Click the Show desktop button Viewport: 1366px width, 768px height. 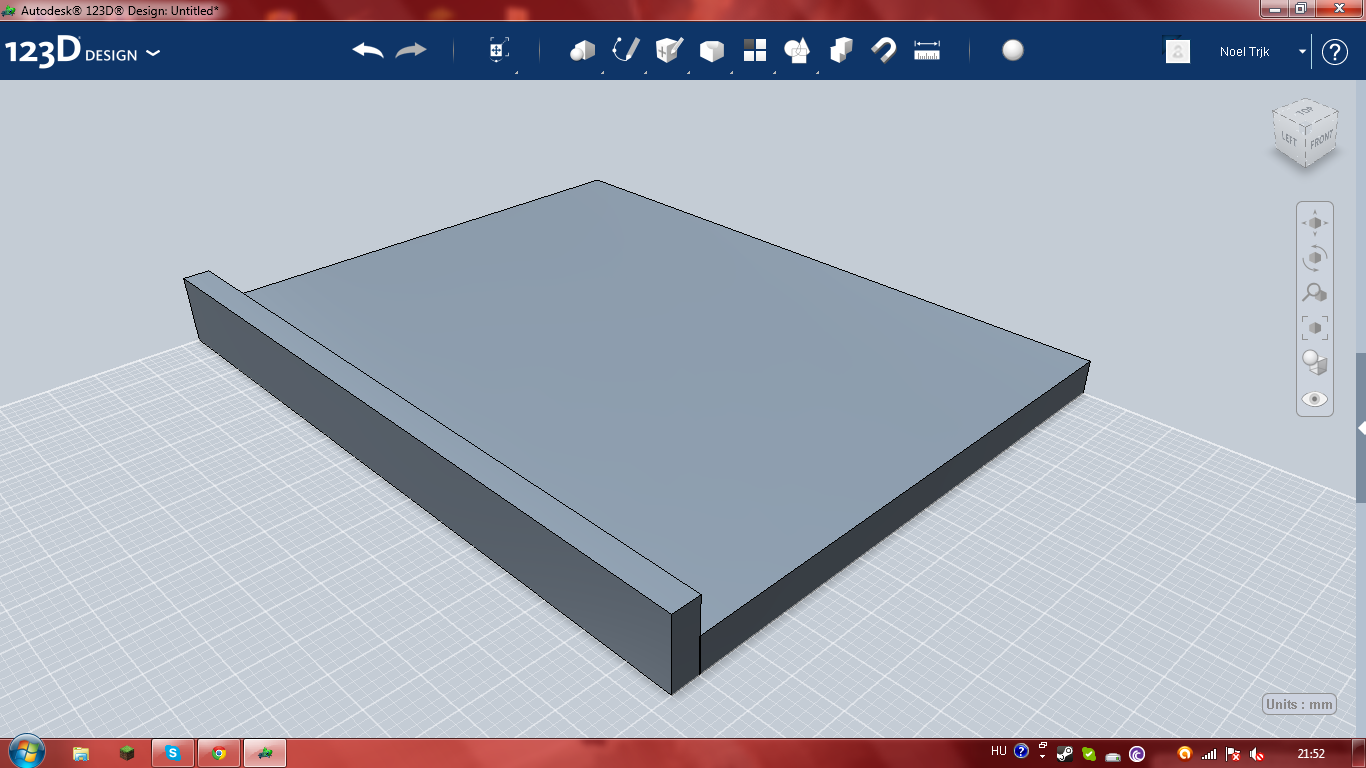1359,753
